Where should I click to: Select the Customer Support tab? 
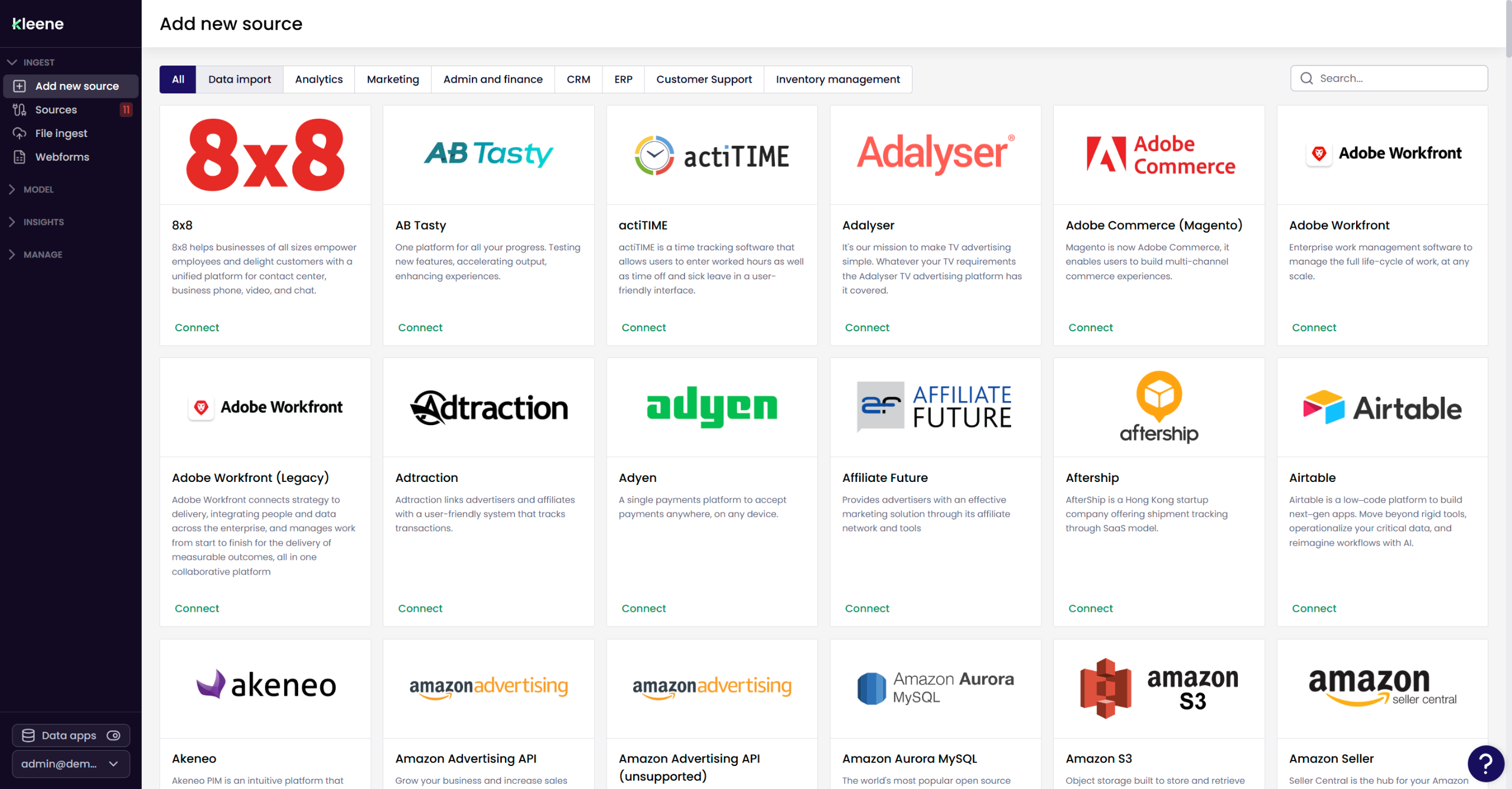(703, 79)
